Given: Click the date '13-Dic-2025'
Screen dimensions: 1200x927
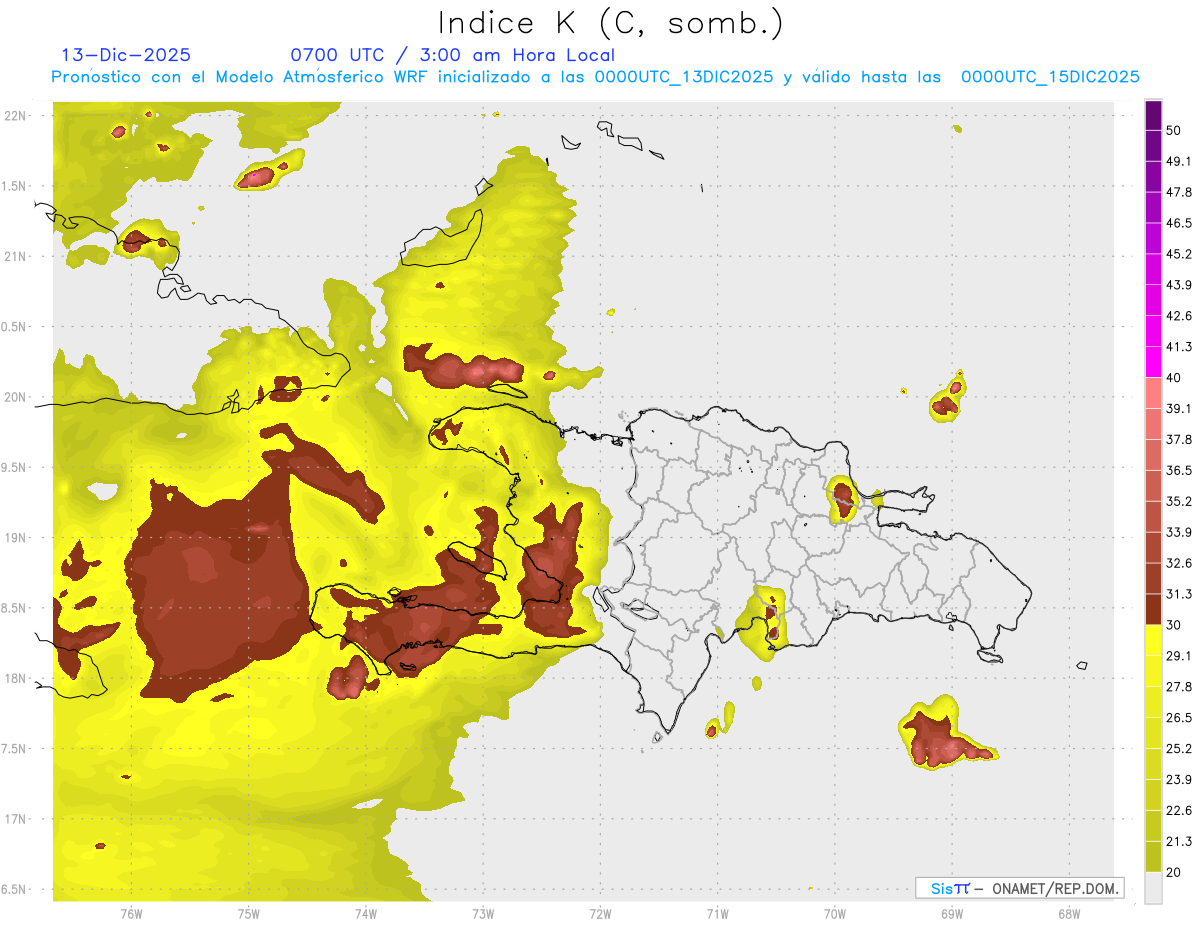Looking at the screenshot, I should (126, 55).
